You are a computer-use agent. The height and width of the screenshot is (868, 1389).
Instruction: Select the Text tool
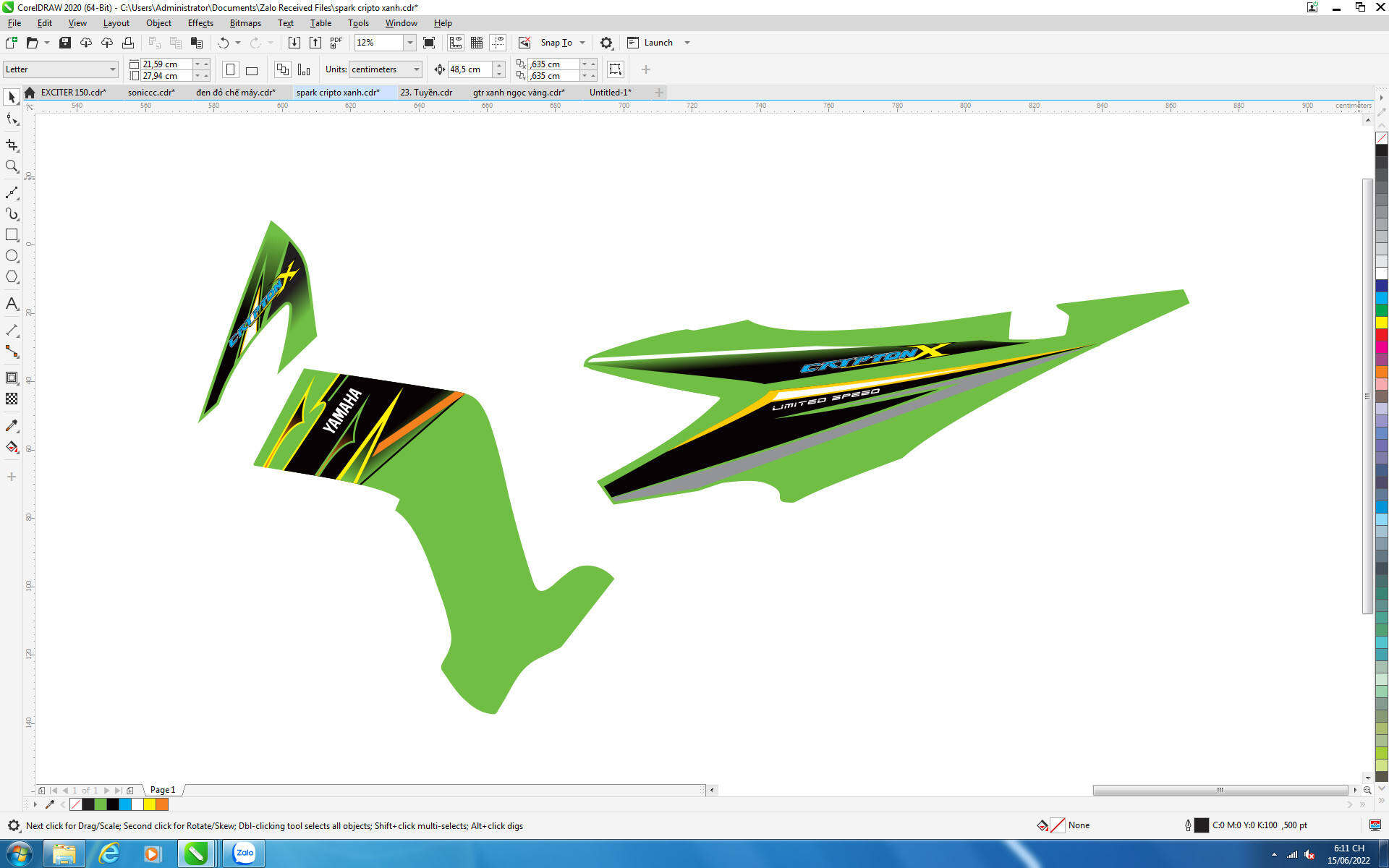click(12, 304)
